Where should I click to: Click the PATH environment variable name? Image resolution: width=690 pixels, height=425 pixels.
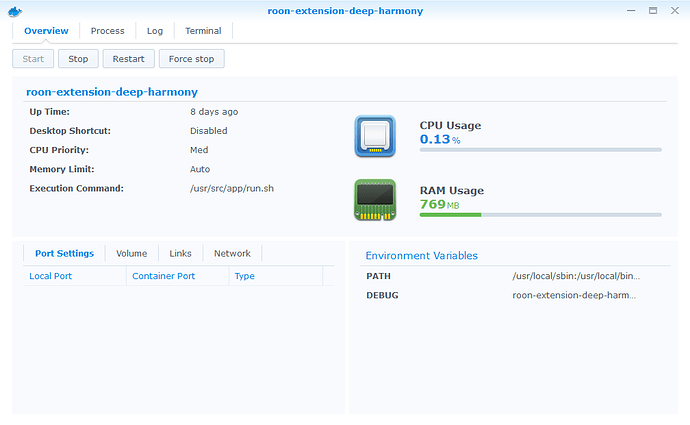click(x=378, y=276)
